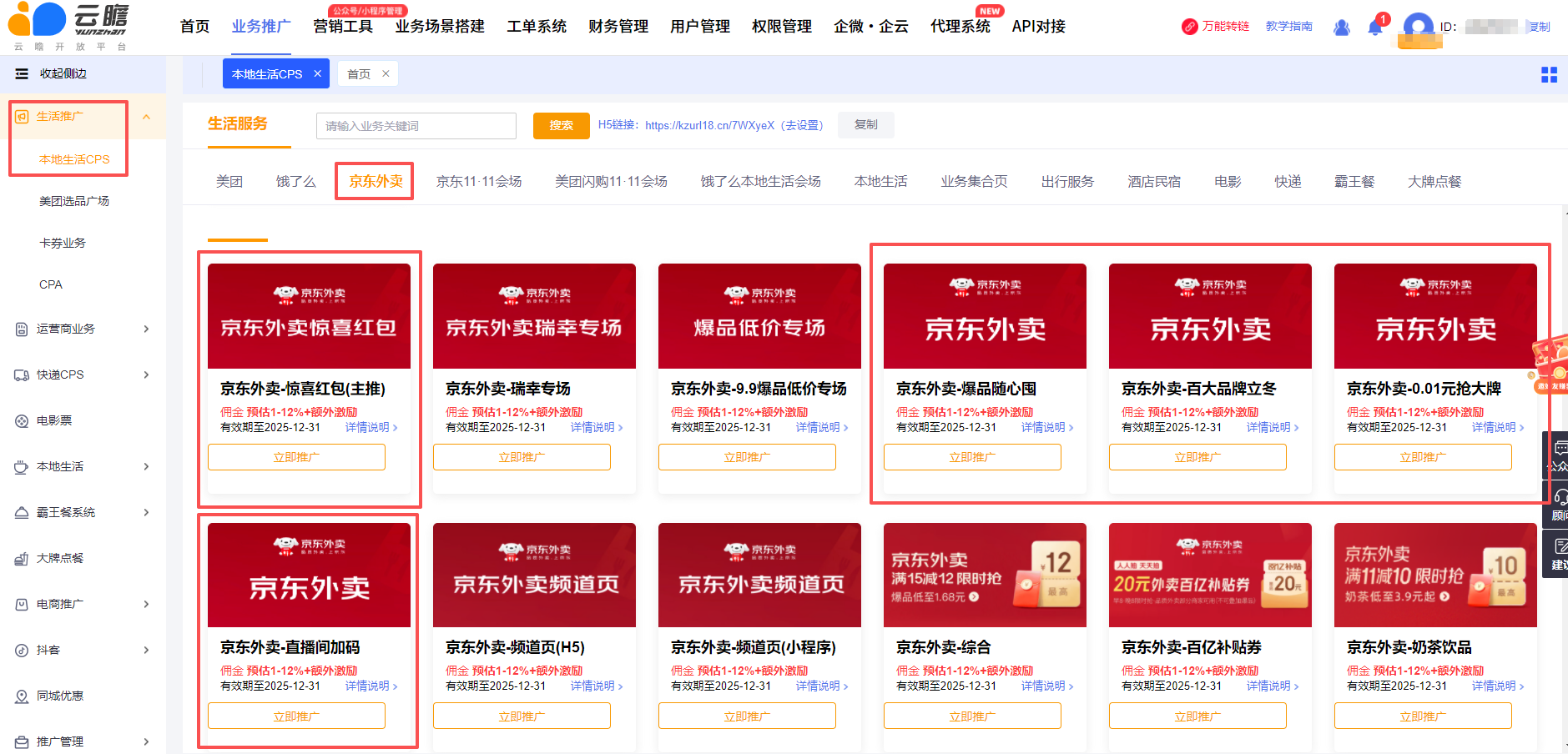Expand the 运营商业务 sidebar menu
The width and height of the screenshot is (1568, 754).
point(146,329)
